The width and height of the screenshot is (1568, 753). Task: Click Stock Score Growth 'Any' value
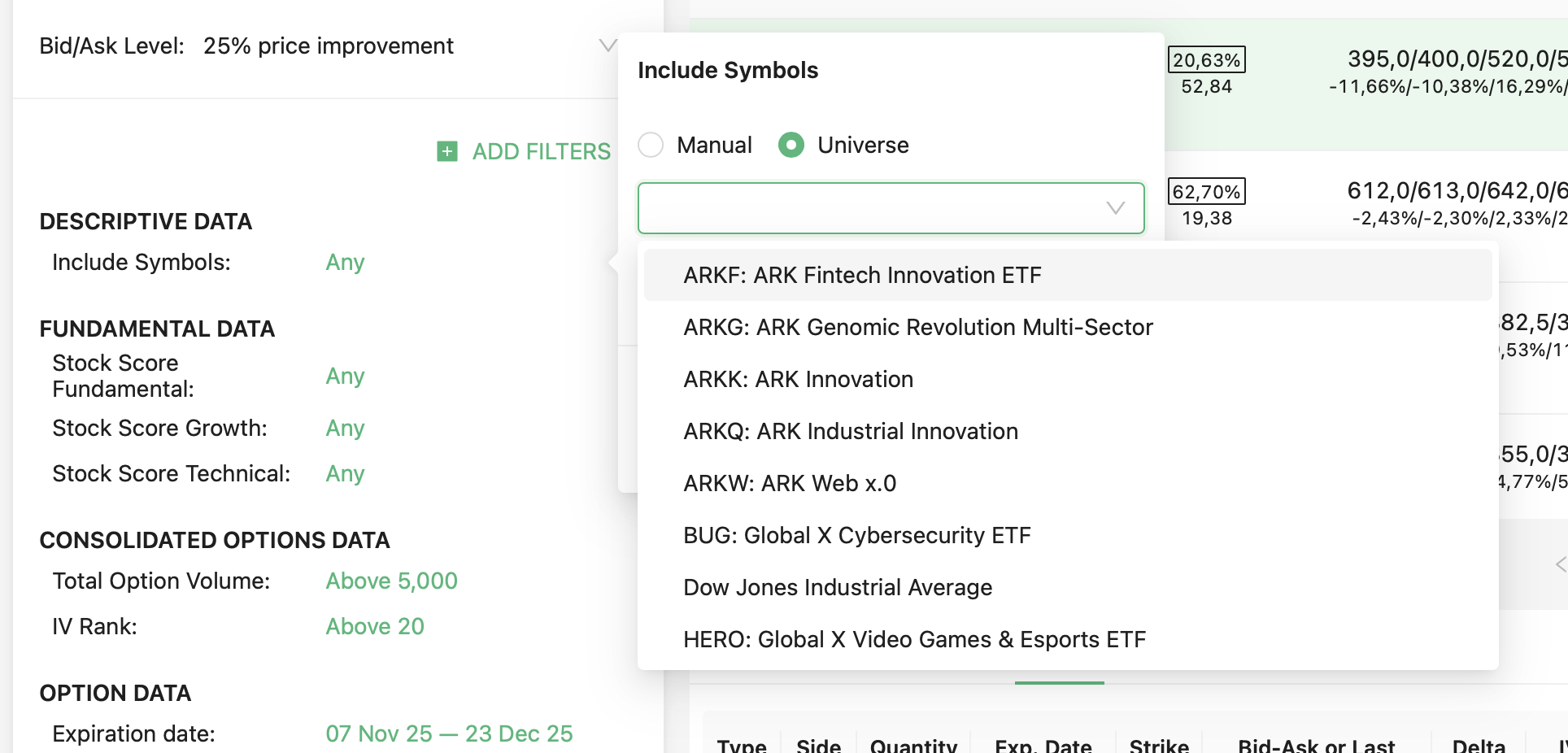[345, 428]
